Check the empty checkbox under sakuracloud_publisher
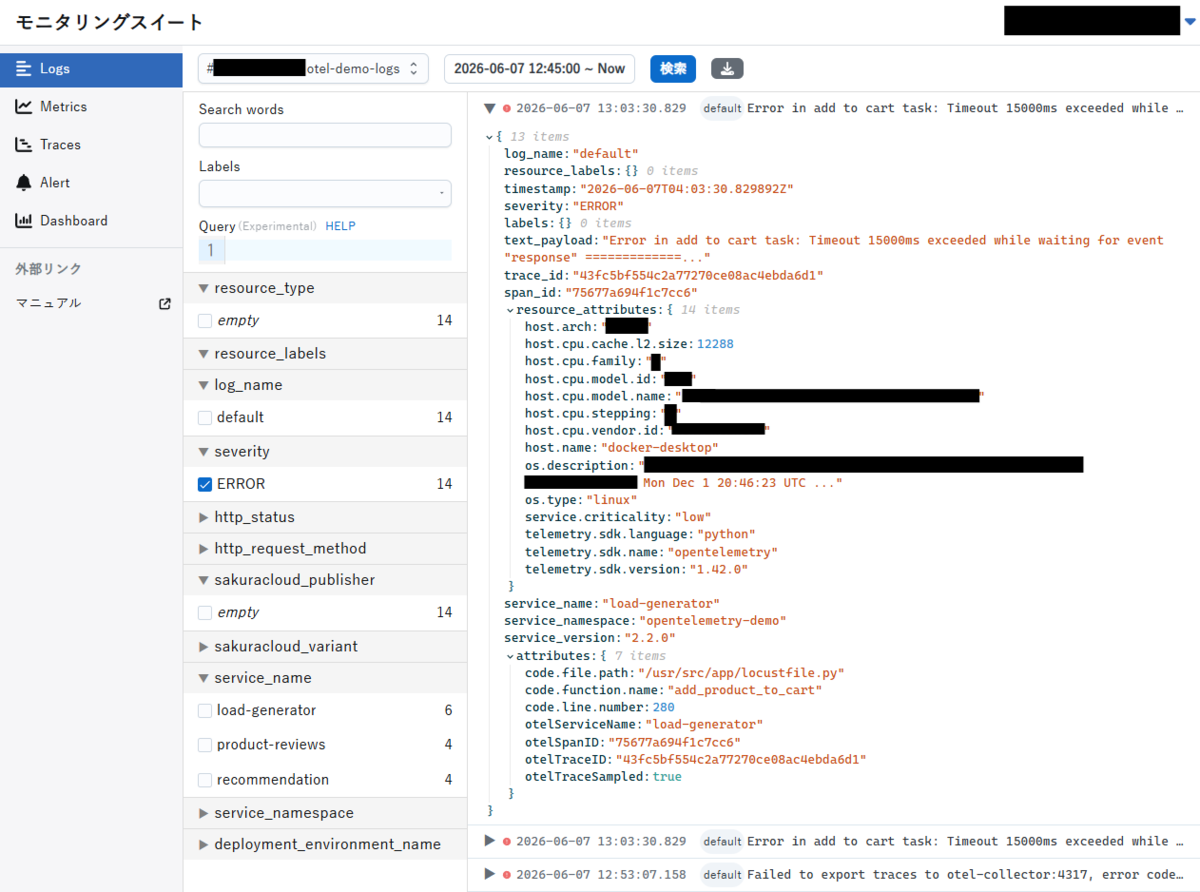 (205, 613)
